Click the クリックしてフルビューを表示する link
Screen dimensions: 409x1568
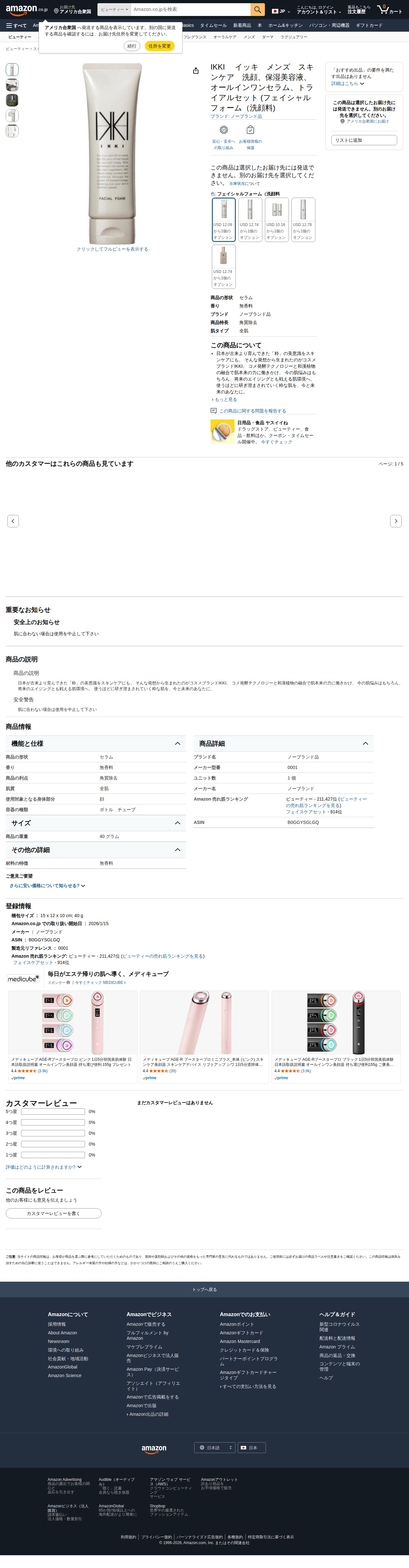[112, 249]
